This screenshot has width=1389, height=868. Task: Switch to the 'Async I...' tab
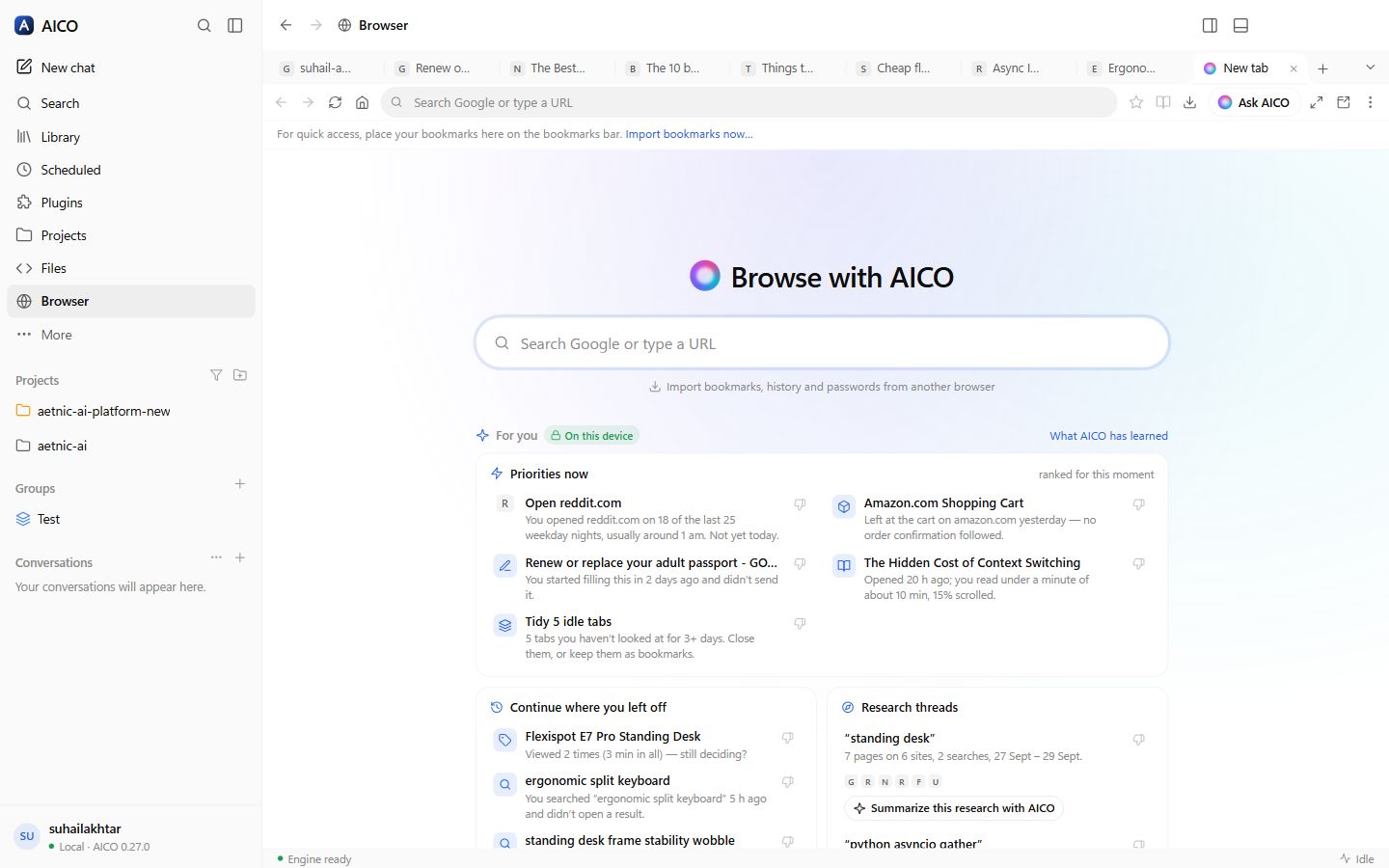point(1018,68)
